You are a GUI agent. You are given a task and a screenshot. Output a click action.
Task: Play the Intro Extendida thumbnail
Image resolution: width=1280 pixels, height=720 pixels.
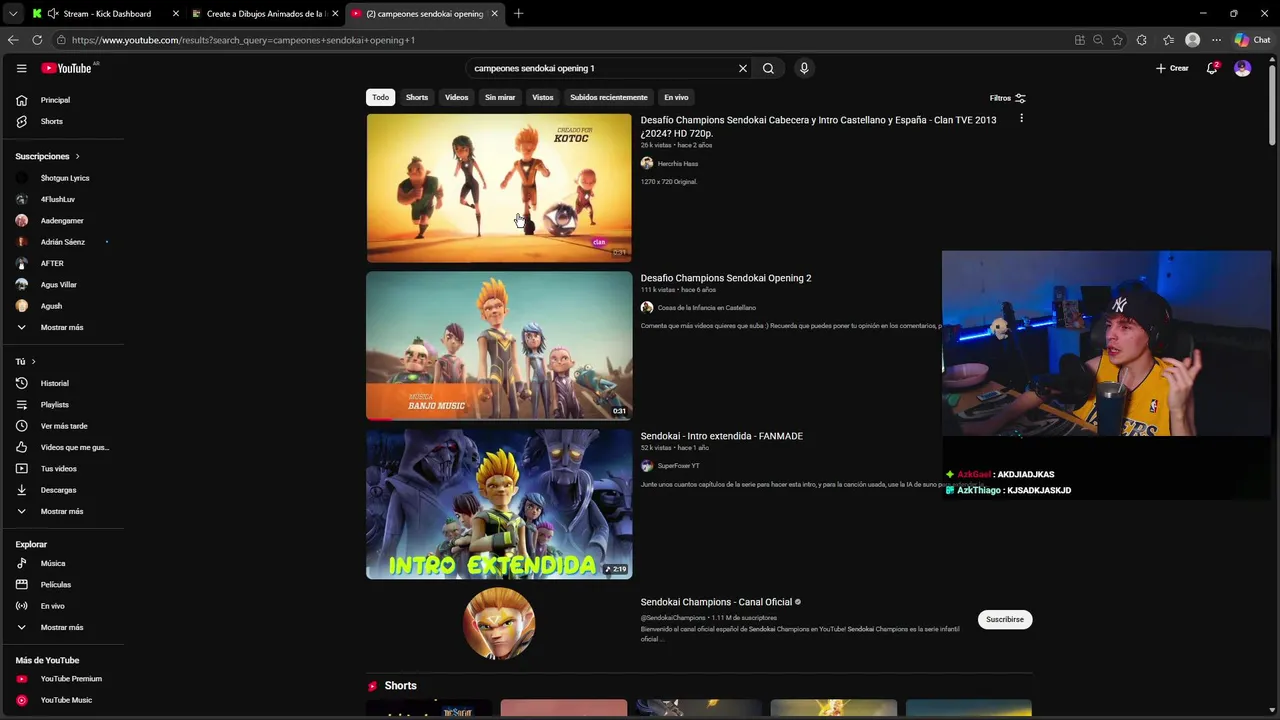[x=499, y=504]
